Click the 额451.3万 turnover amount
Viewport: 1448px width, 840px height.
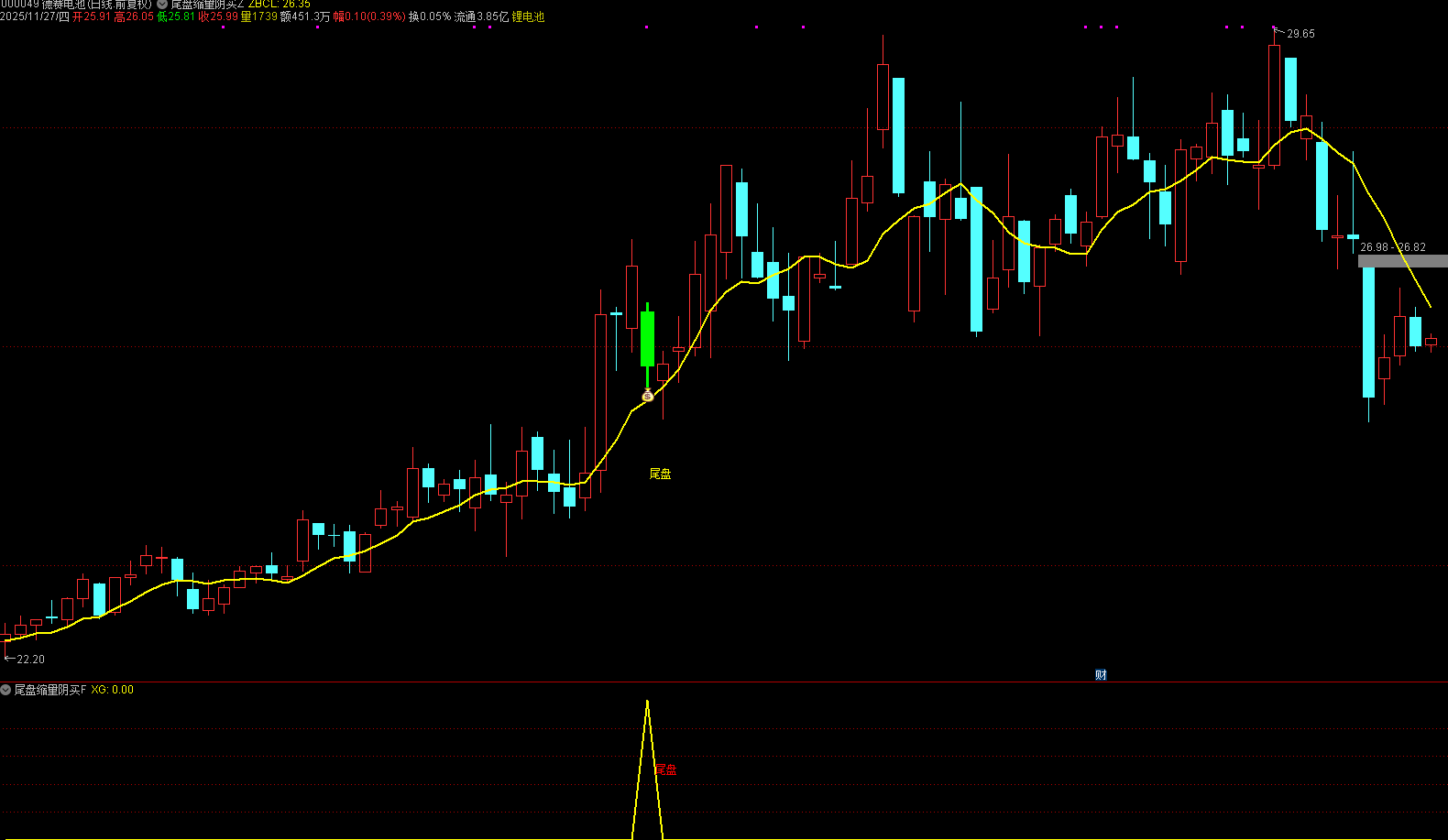tap(305, 16)
